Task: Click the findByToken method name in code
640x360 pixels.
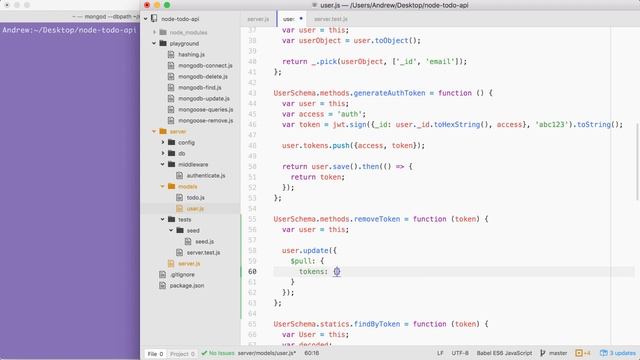Action: point(377,324)
